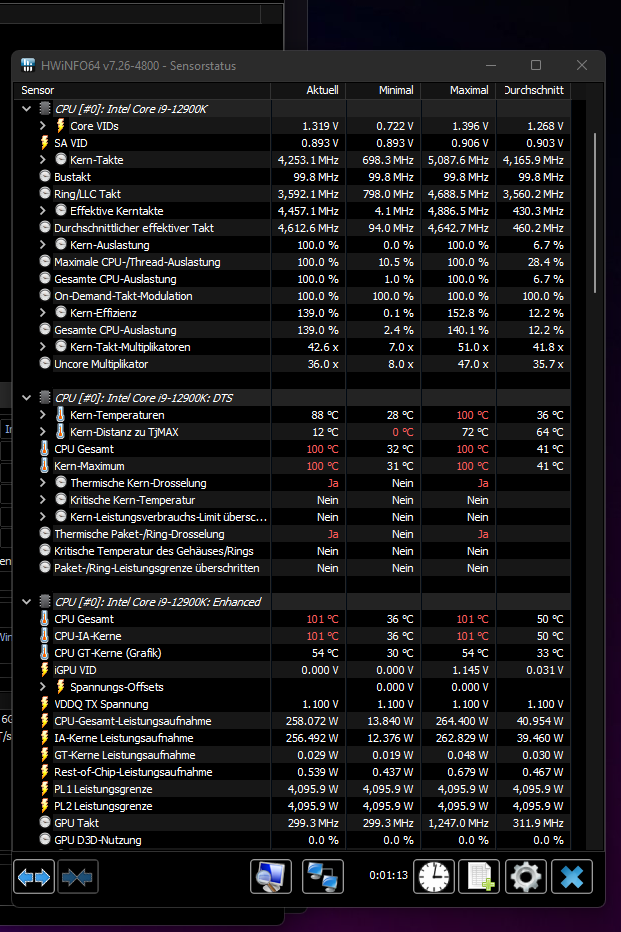The height and width of the screenshot is (932, 621).
Task: Click the elapsed time 0:01:13 display
Action: click(x=389, y=876)
